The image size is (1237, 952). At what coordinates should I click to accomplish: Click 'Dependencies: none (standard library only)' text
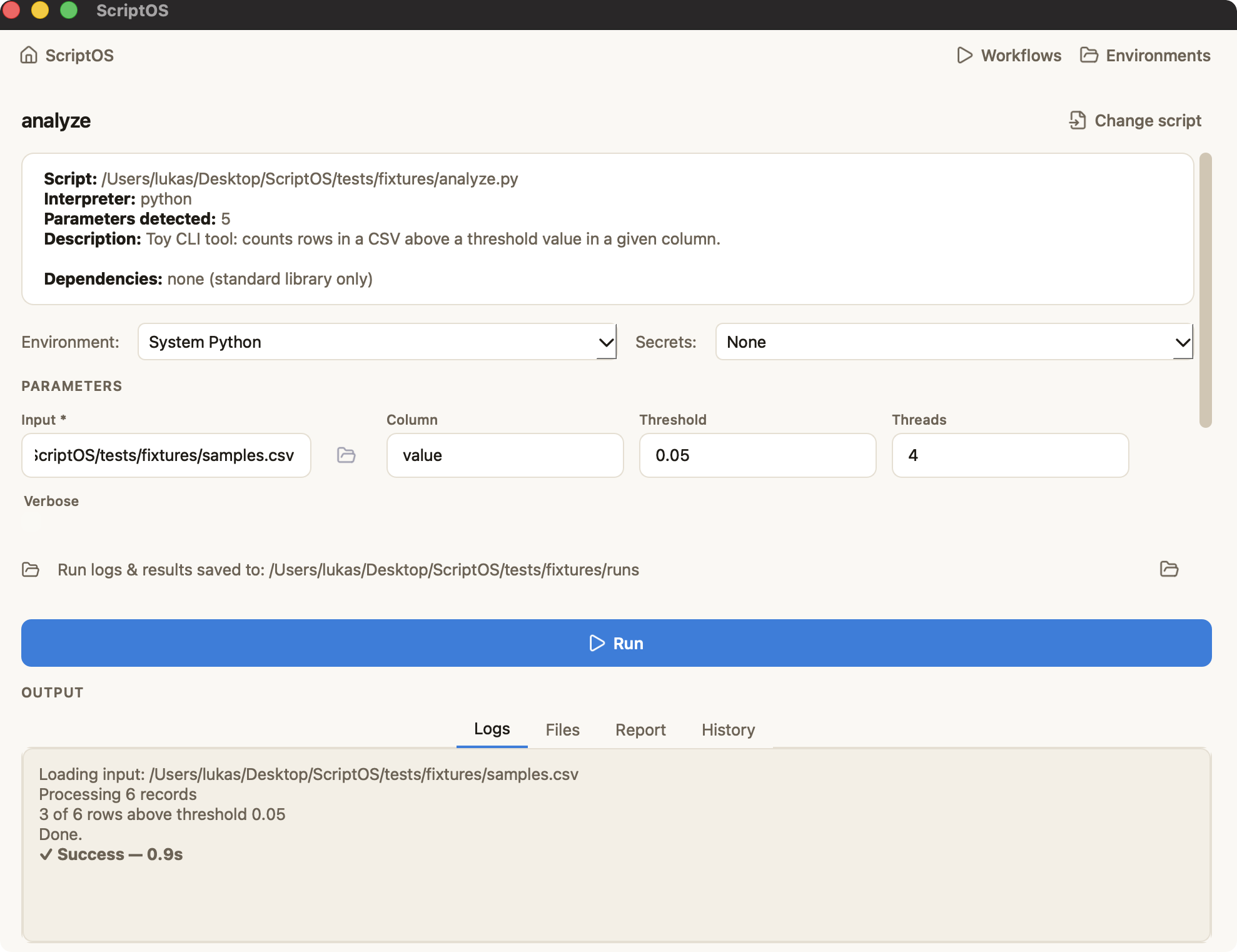click(208, 279)
